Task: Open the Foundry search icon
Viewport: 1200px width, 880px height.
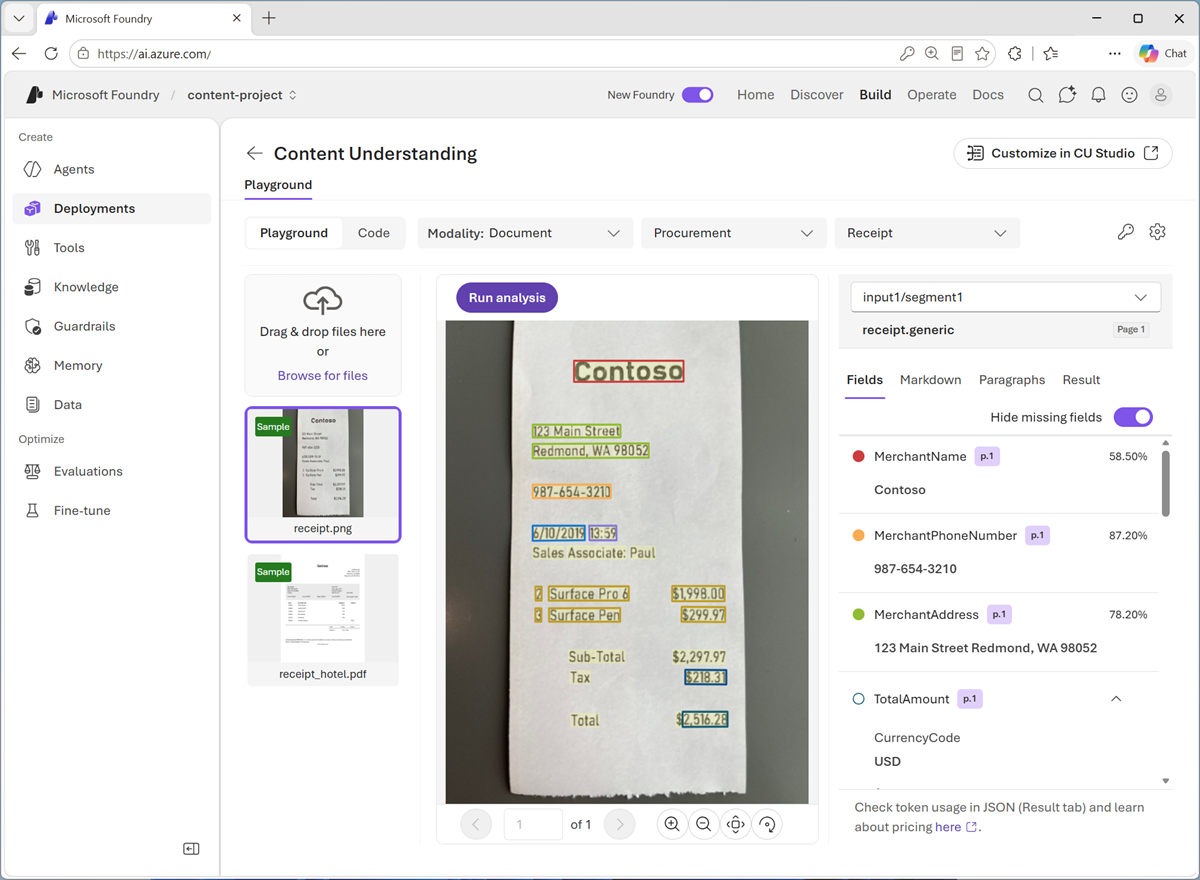Action: pos(1036,95)
